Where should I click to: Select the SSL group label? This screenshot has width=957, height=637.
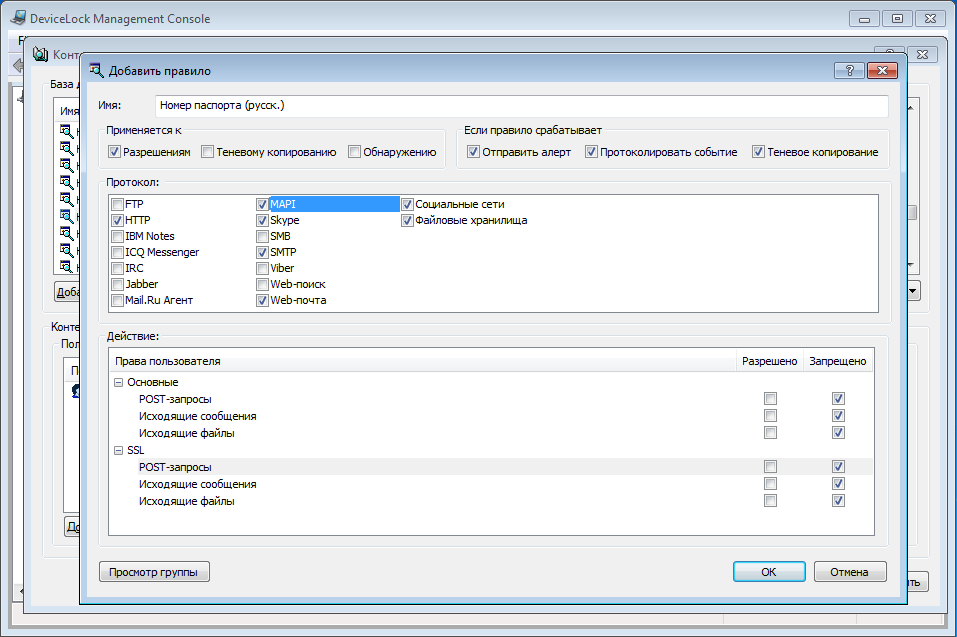click(x=135, y=450)
